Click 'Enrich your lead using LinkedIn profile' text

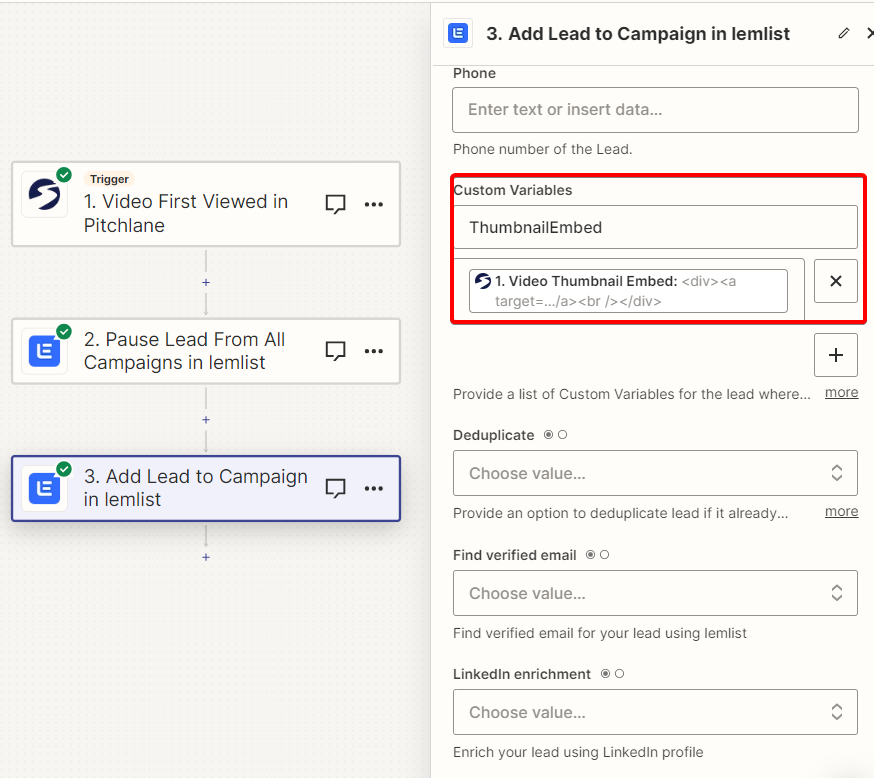click(x=578, y=752)
